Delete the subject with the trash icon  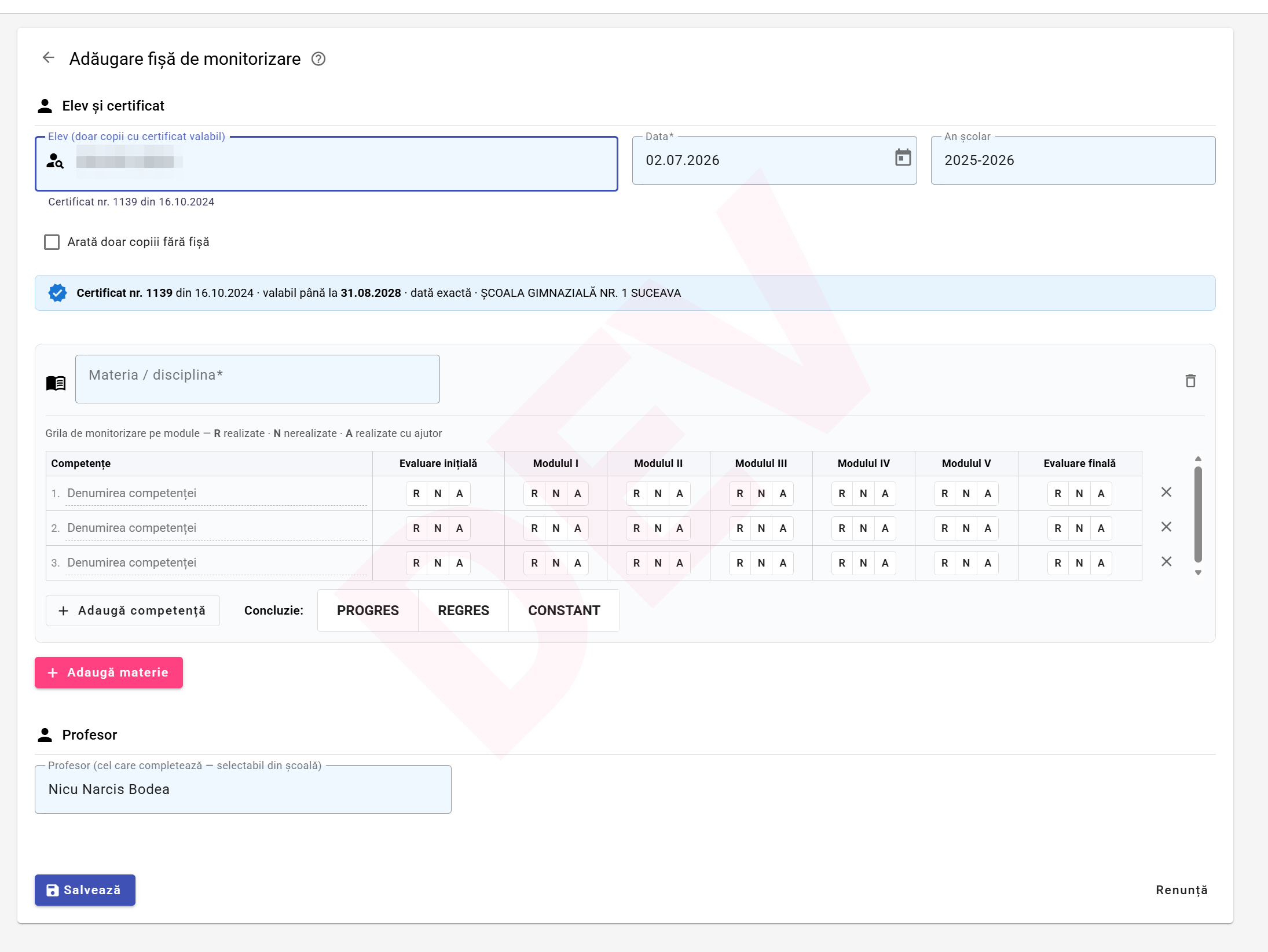(x=1190, y=381)
